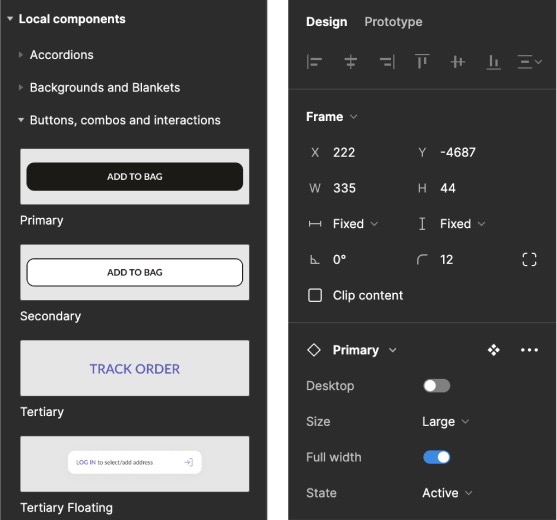Open the three-dot component options menu
Image resolution: width=557 pixels, height=520 pixels.
(x=529, y=350)
